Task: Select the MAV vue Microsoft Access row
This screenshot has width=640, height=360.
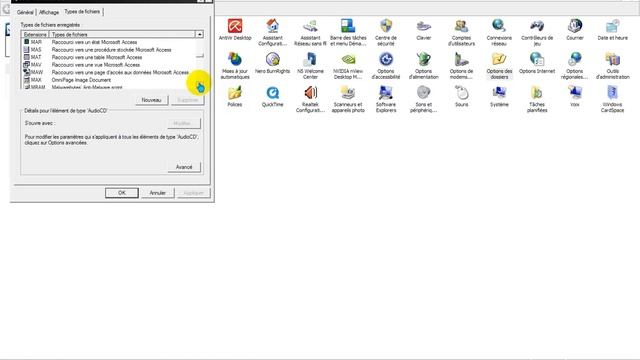Action: click(x=109, y=65)
